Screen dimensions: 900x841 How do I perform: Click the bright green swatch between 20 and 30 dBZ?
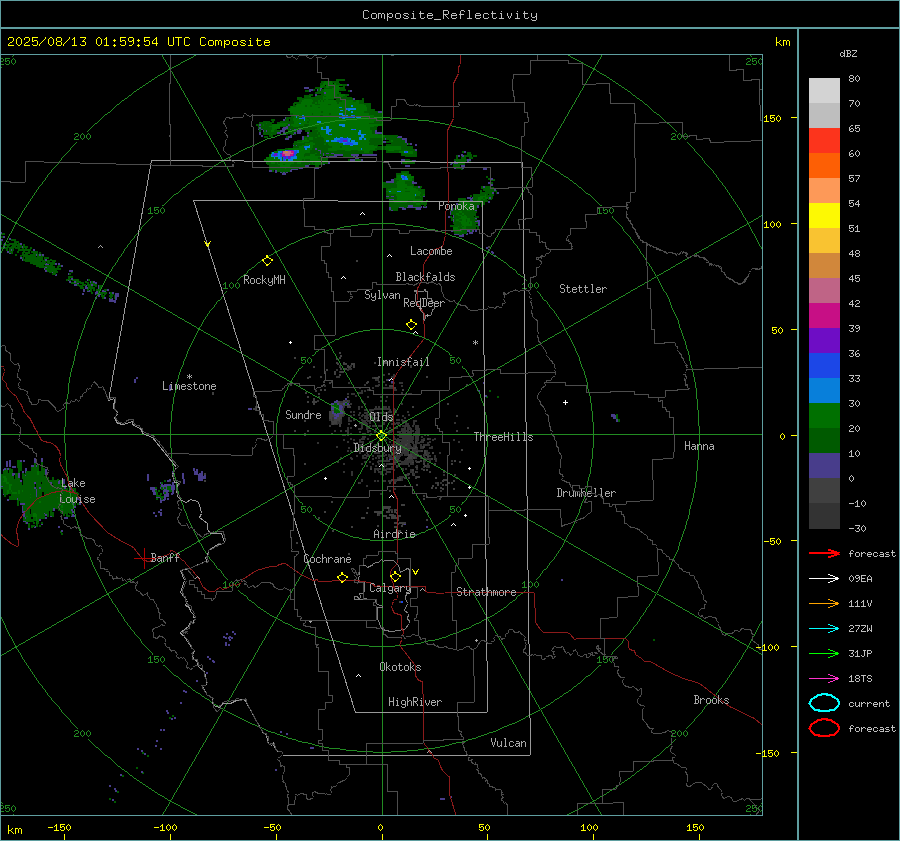pyautogui.click(x=824, y=415)
